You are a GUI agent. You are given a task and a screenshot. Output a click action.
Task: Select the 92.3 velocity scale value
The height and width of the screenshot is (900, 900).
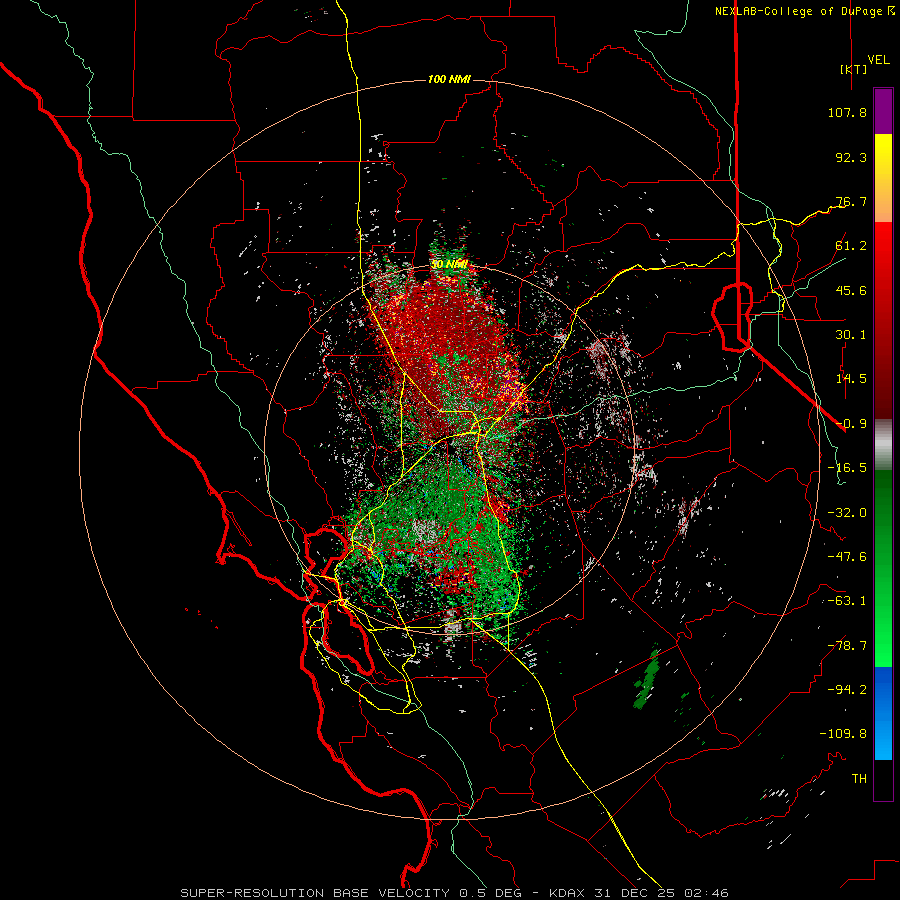[x=851, y=157]
